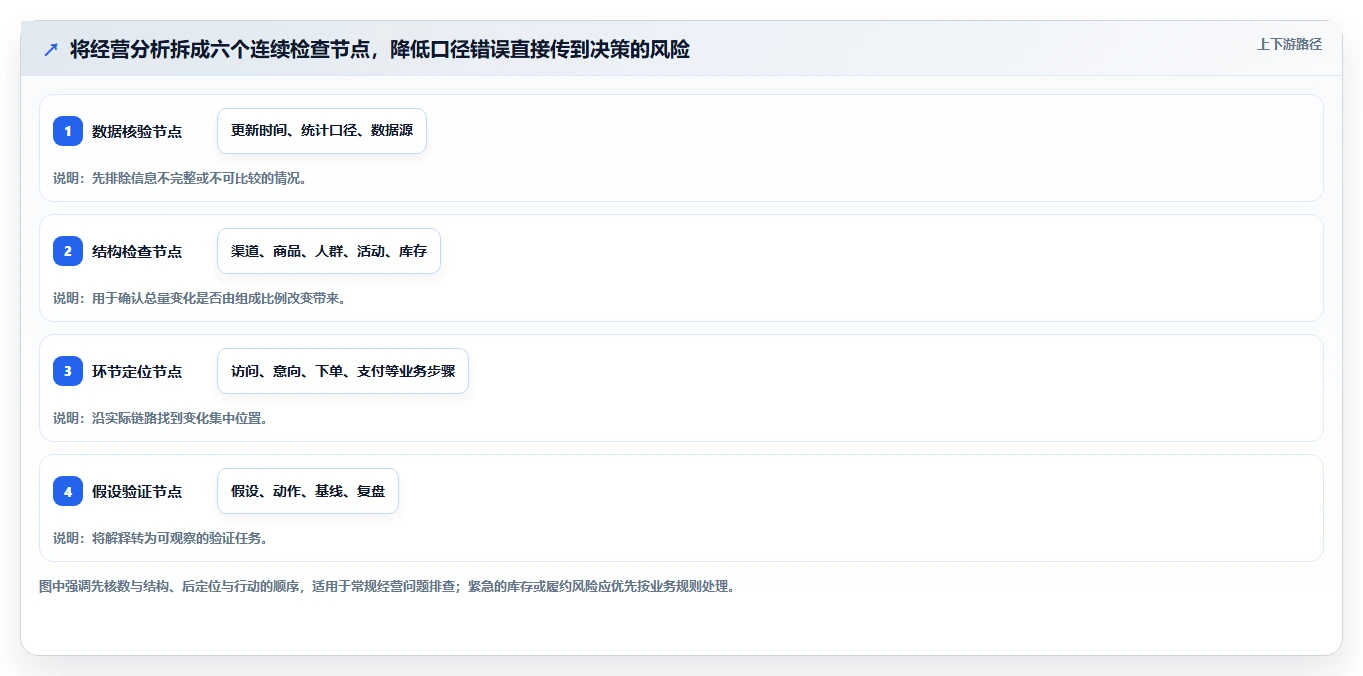Click the arrow icon beside the main title

click(50, 50)
